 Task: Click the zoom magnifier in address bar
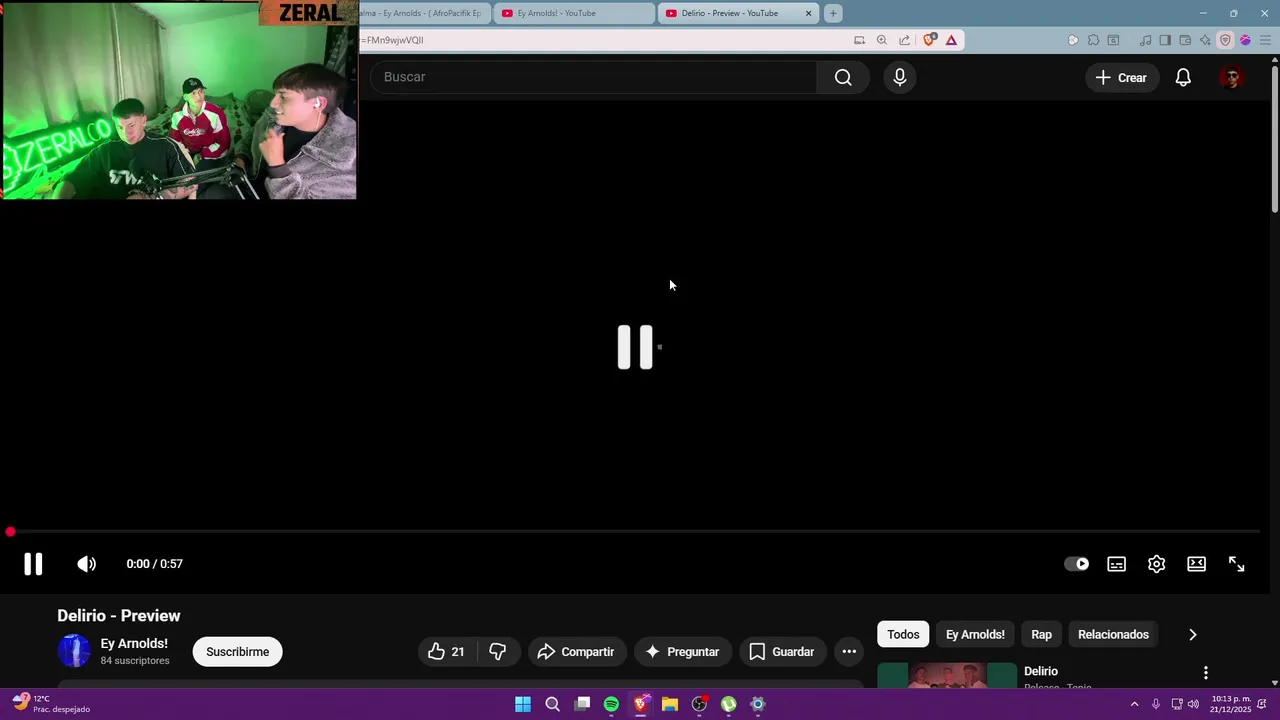(881, 40)
